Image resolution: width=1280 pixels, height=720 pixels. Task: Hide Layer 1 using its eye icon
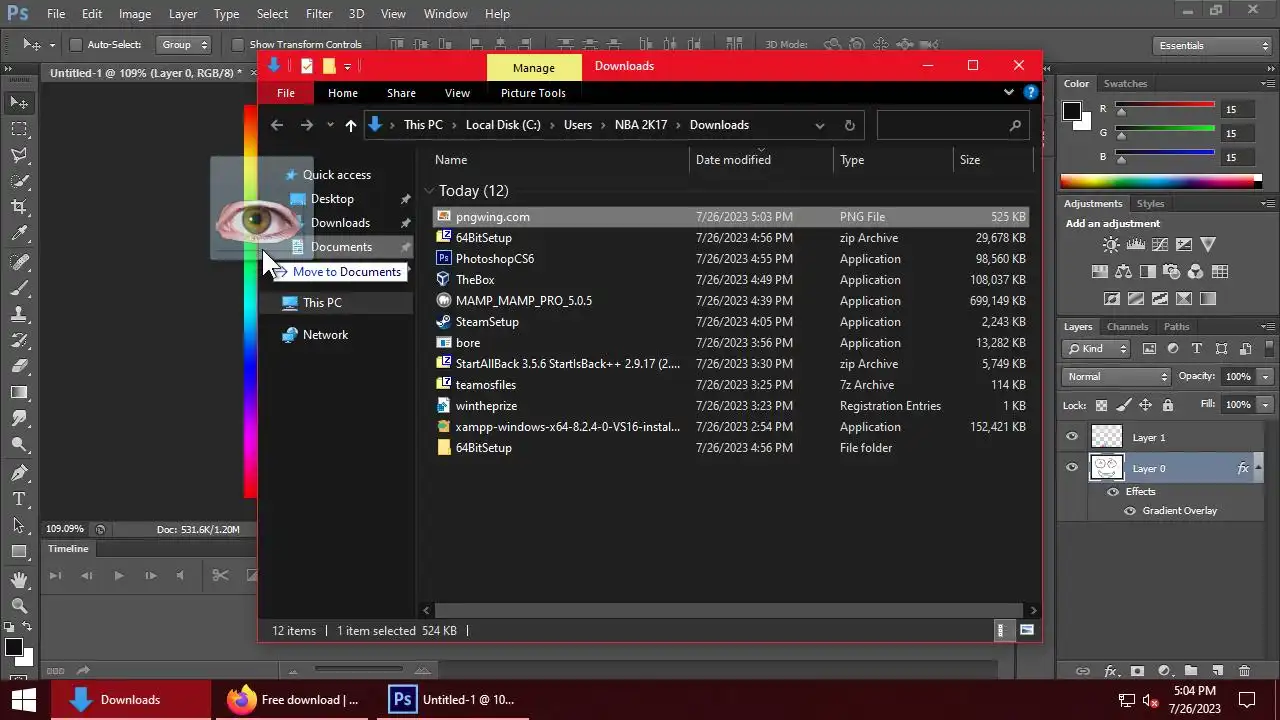click(x=1072, y=437)
